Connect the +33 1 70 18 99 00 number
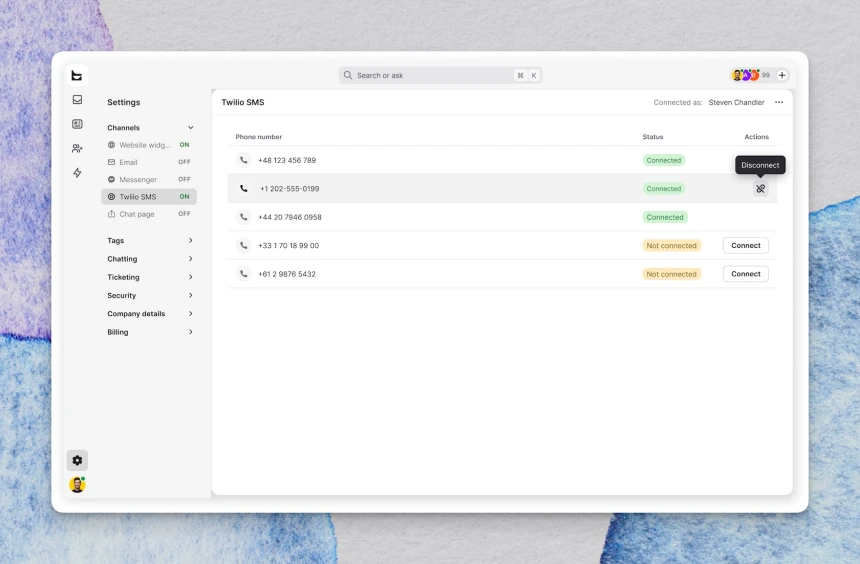Screen dimensions: 860x564 [745, 245]
